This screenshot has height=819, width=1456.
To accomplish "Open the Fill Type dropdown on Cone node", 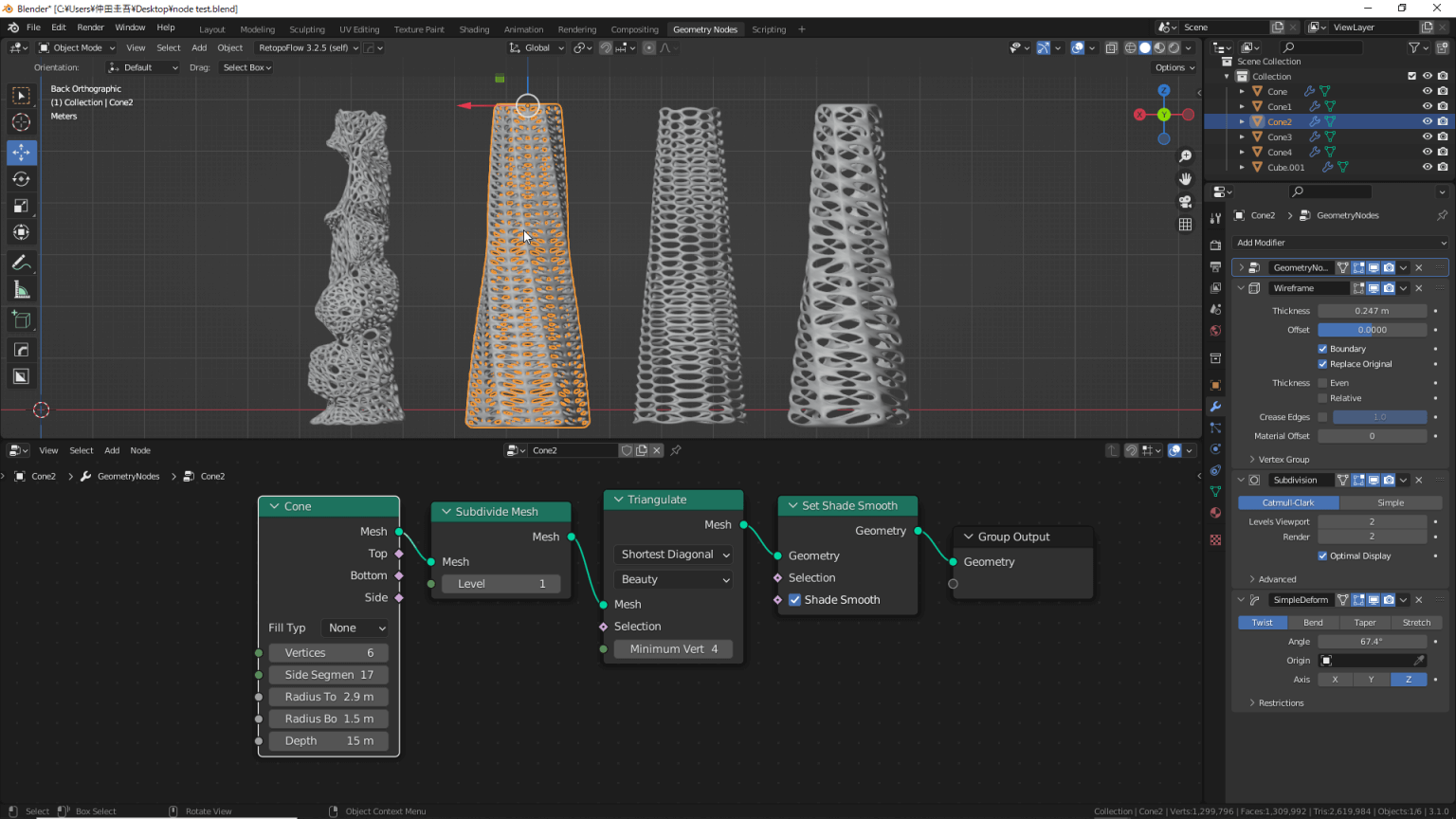I will [354, 628].
